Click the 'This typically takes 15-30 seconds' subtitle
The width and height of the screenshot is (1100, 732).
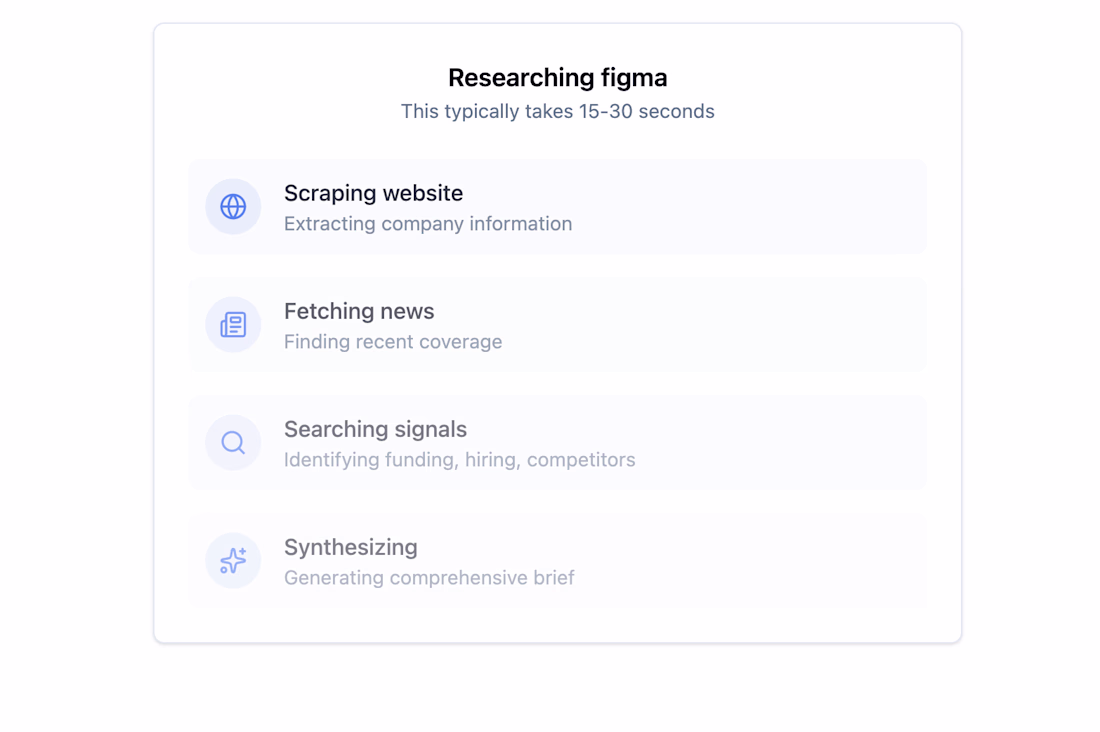tap(557, 111)
